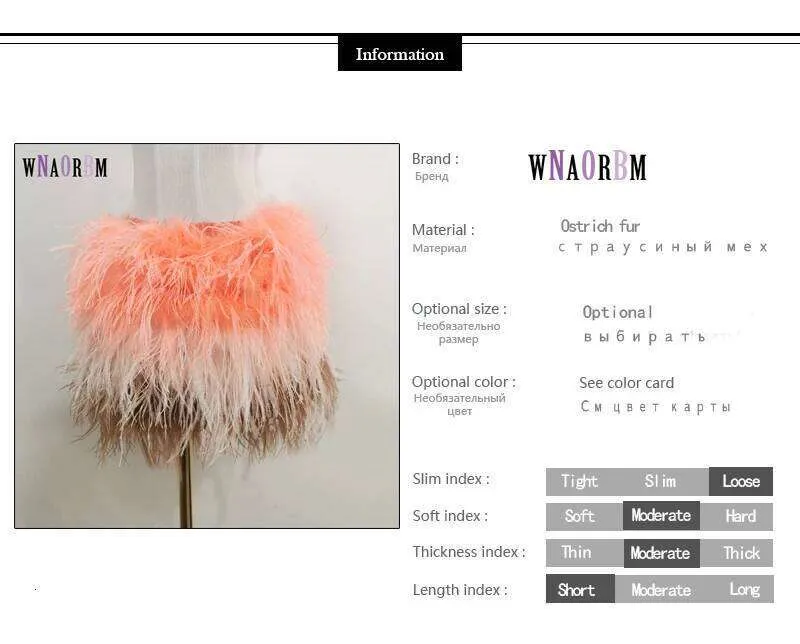The width and height of the screenshot is (800, 644).
Task: Click the WNAORBM watermark on product photo
Action: 65,167
